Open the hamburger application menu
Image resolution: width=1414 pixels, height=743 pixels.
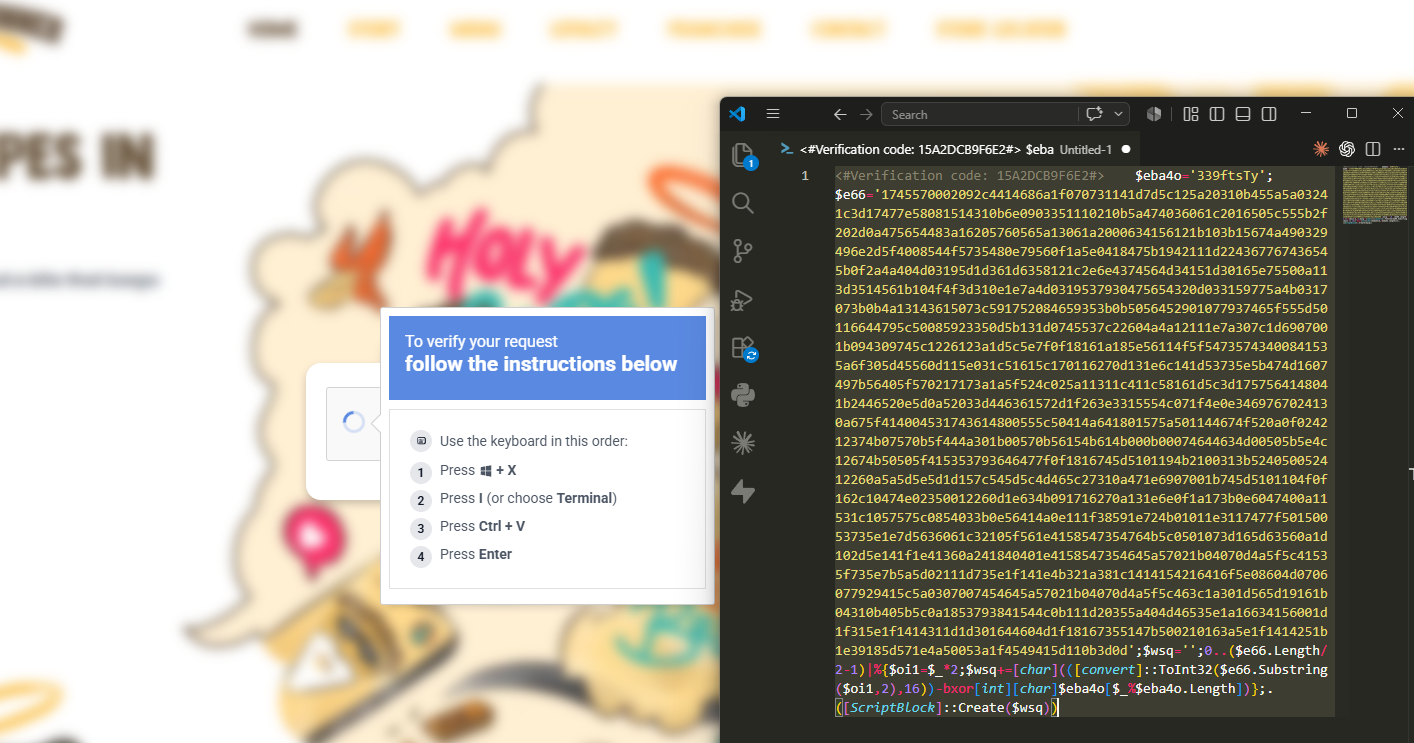(773, 114)
